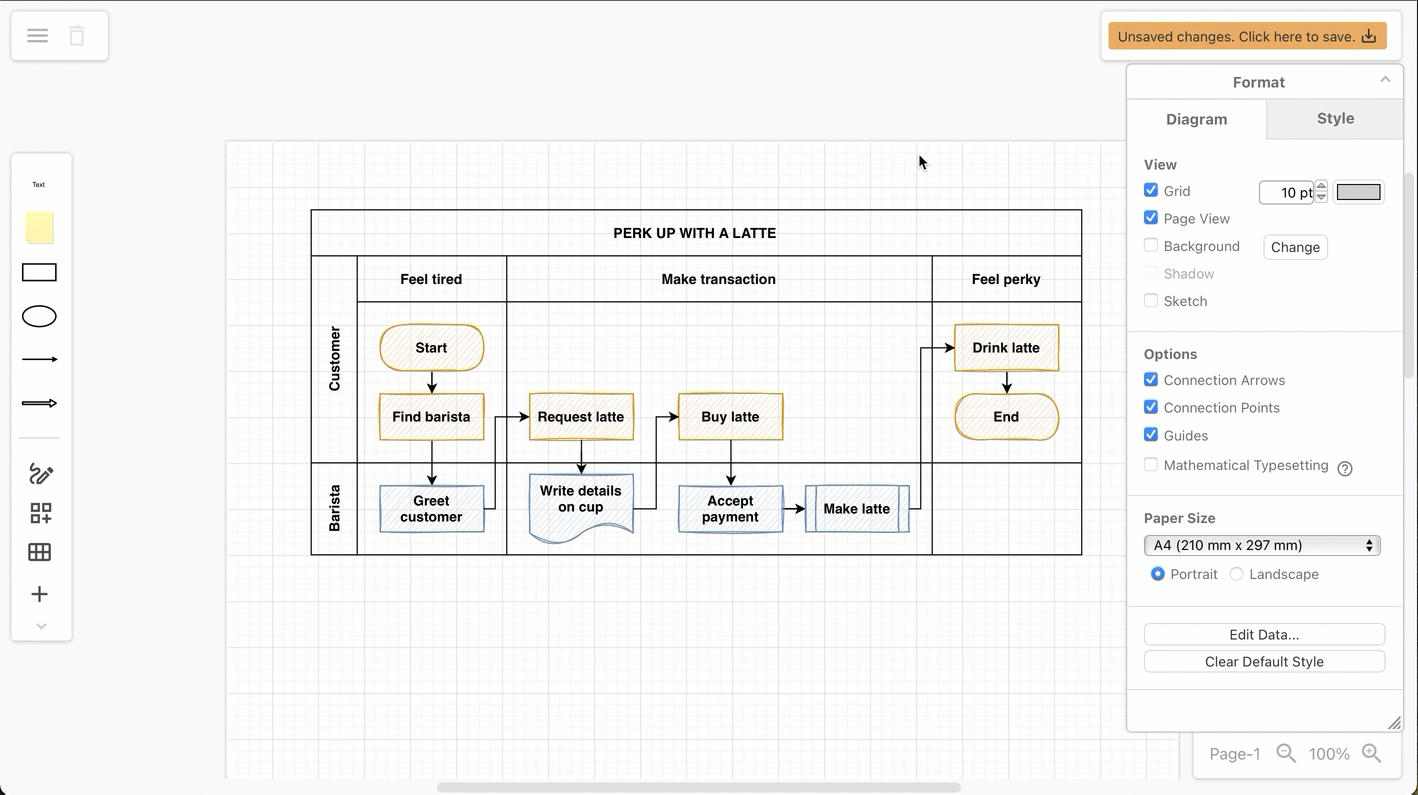Disable the Grid view option
This screenshot has height=795, width=1418.
tap(1150, 190)
